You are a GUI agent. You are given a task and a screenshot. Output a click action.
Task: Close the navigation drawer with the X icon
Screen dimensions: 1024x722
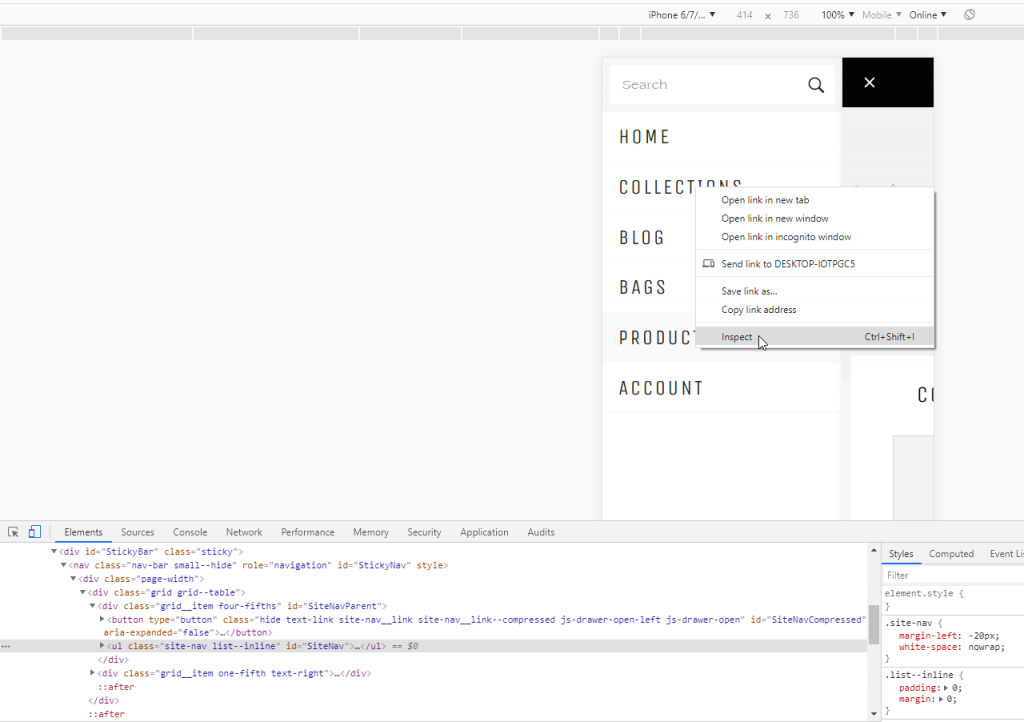[869, 82]
